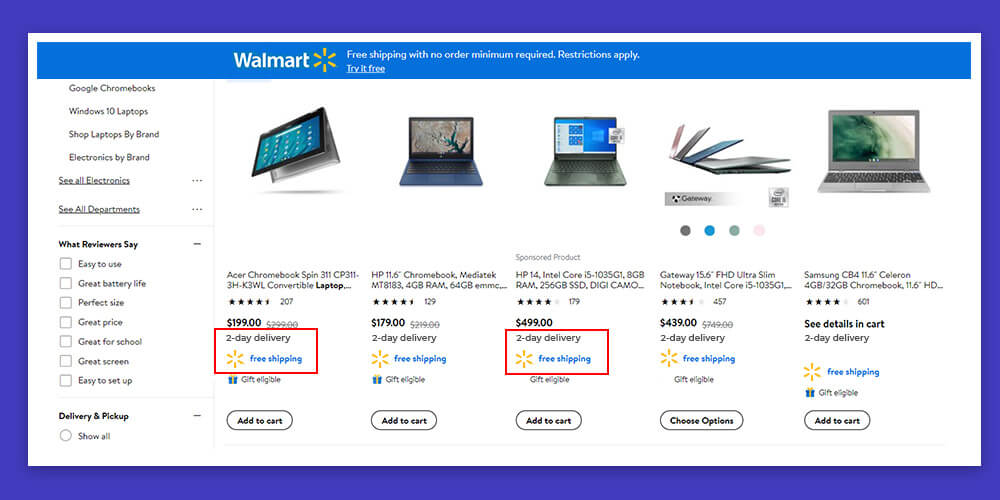Enable the Great battery life checkbox
This screenshot has width=1000, height=500.
(x=65, y=283)
